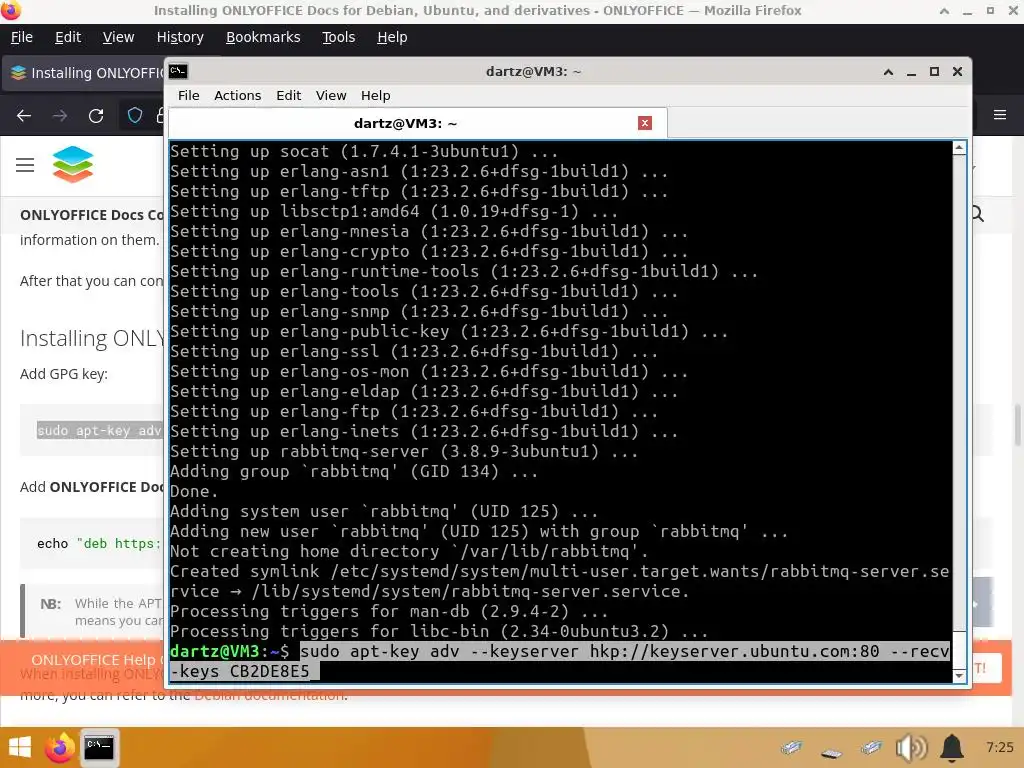Screen dimensions: 1024x768
Task: Select the Installing ONLYOFFICE browser tab
Action: click(85, 72)
